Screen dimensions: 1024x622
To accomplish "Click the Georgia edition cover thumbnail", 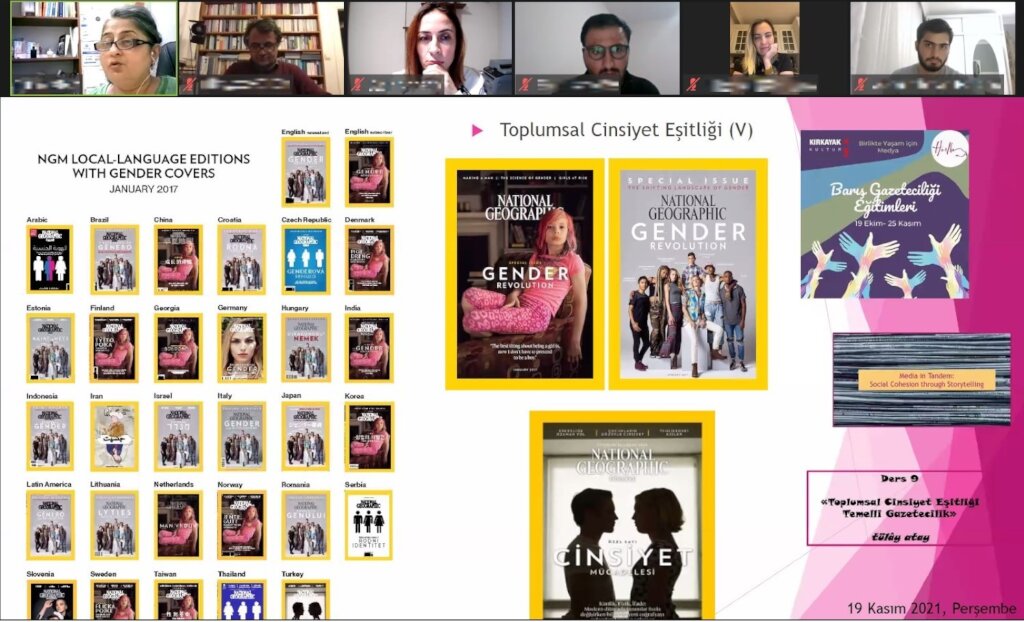I will (x=178, y=348).
